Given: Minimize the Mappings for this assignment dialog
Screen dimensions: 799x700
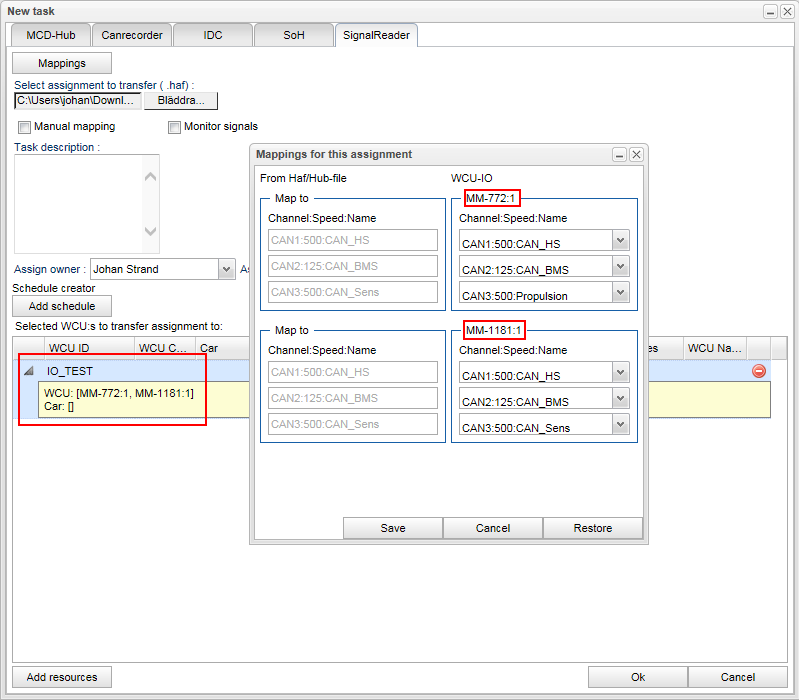Looking at the screenshot, I should [x=619, y=155].
